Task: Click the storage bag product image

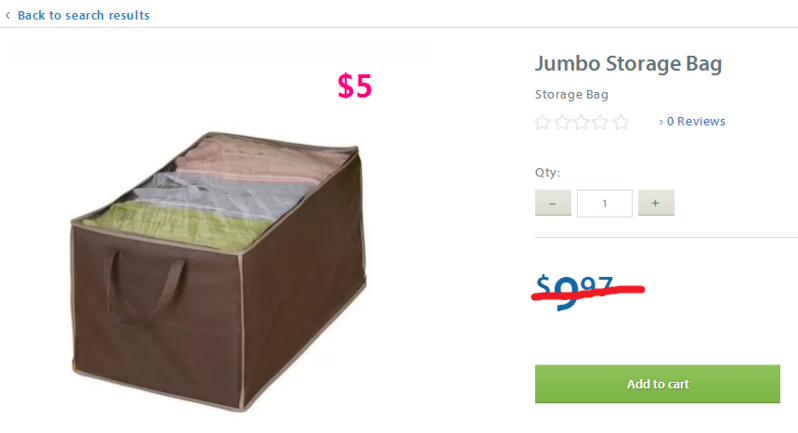Action: point(218,271)
